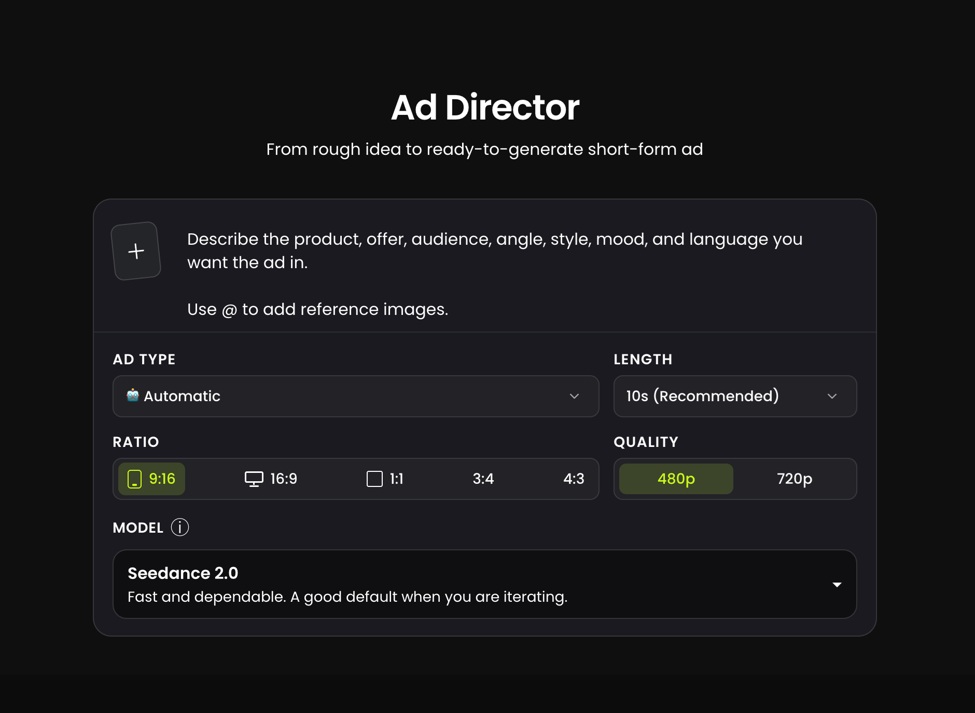The width and height of the screenshot is (975, 713).
Task: Click into the ad description prompt field
Action: click(495, 274)
